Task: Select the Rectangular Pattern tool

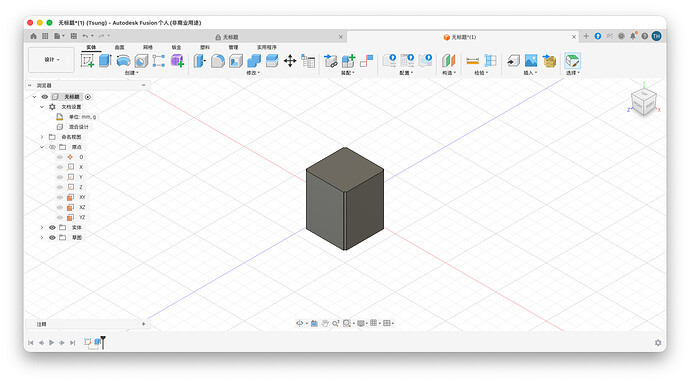Action: (x=159, y=60)
